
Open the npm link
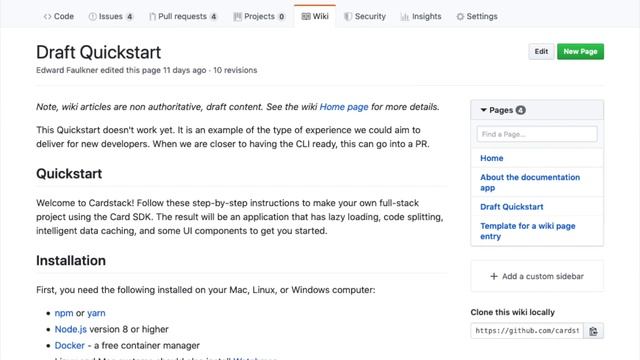[64, 313]
